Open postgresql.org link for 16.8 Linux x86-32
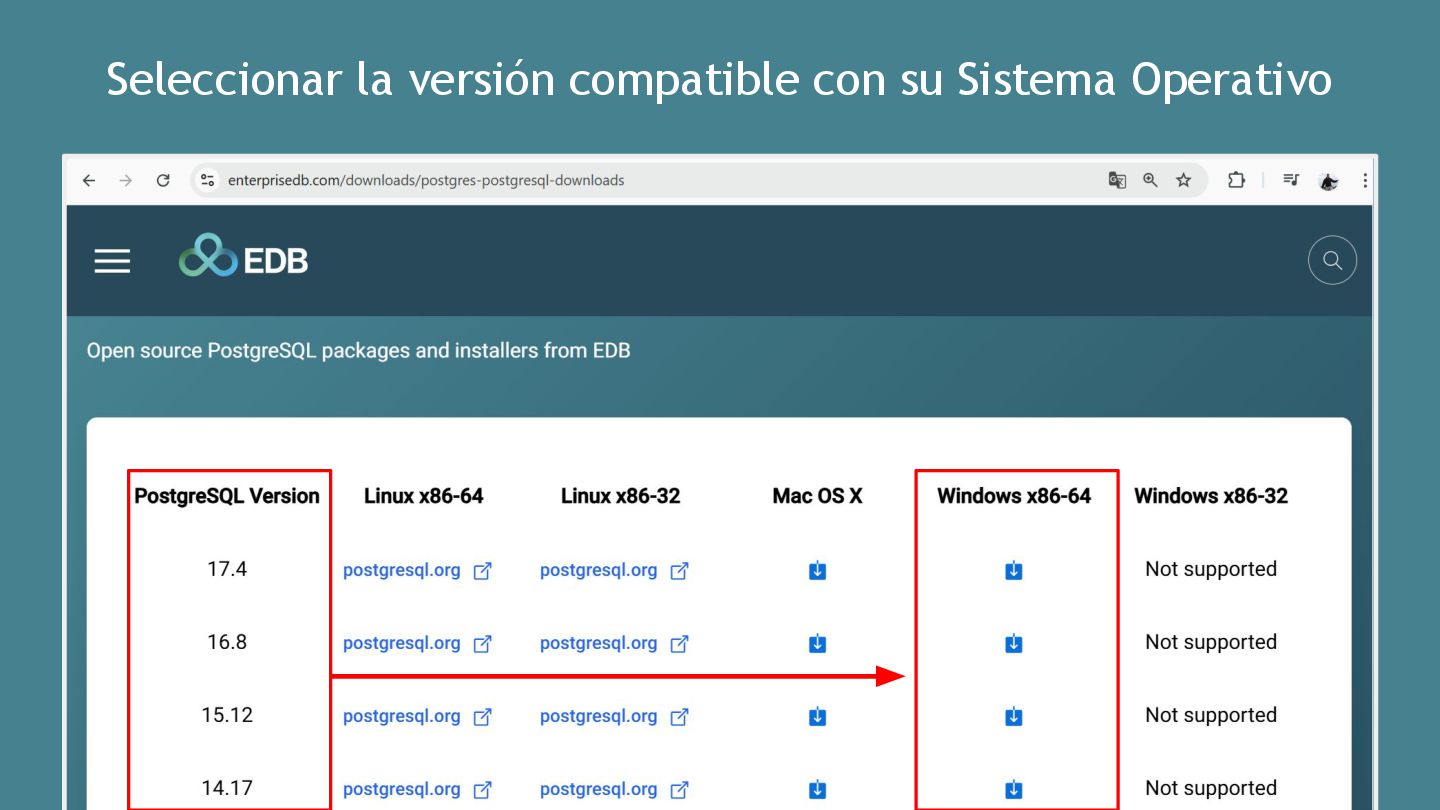 coord(614,644)
